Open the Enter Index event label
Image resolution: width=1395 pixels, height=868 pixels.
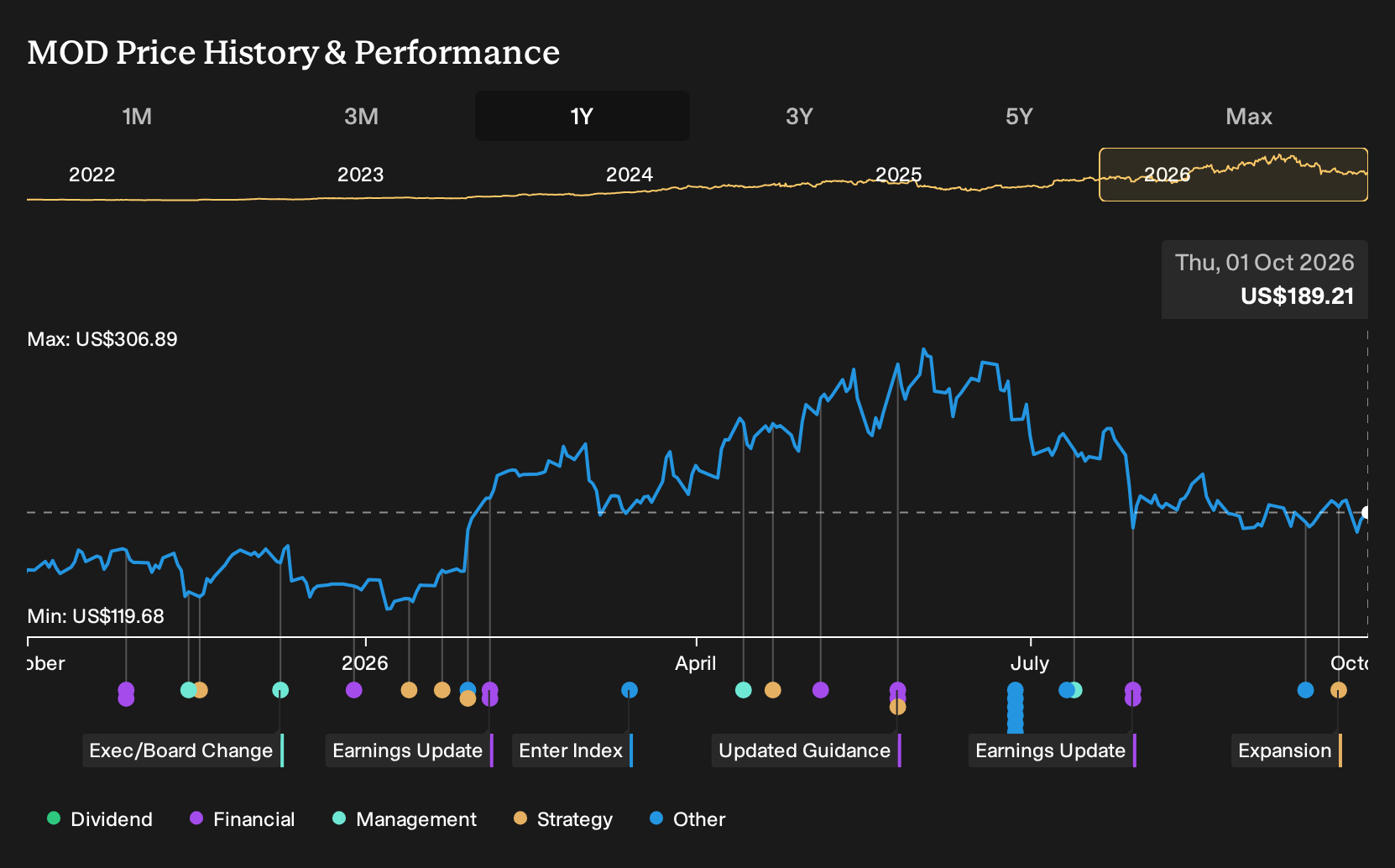(x=572, y=750)
